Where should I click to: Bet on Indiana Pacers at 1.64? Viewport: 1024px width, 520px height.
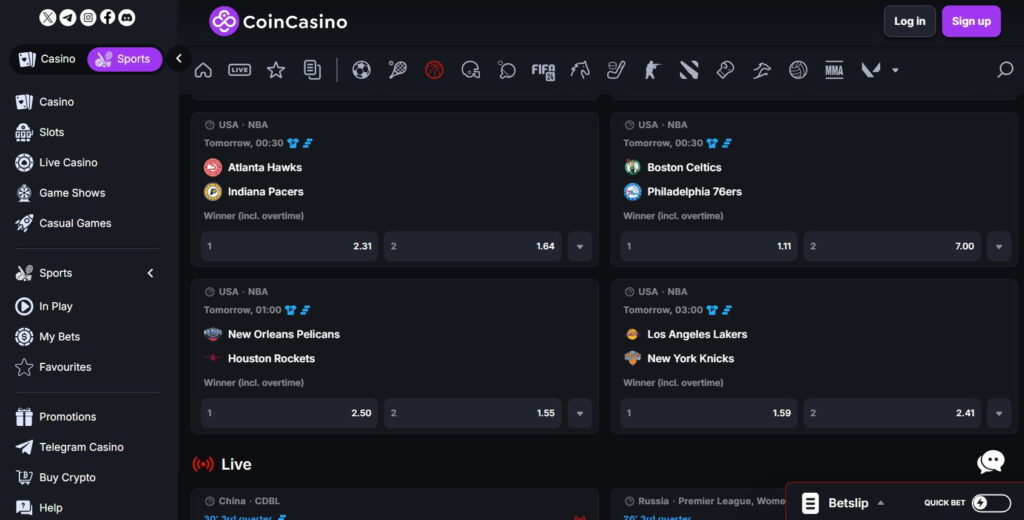(x=473, y=246)
